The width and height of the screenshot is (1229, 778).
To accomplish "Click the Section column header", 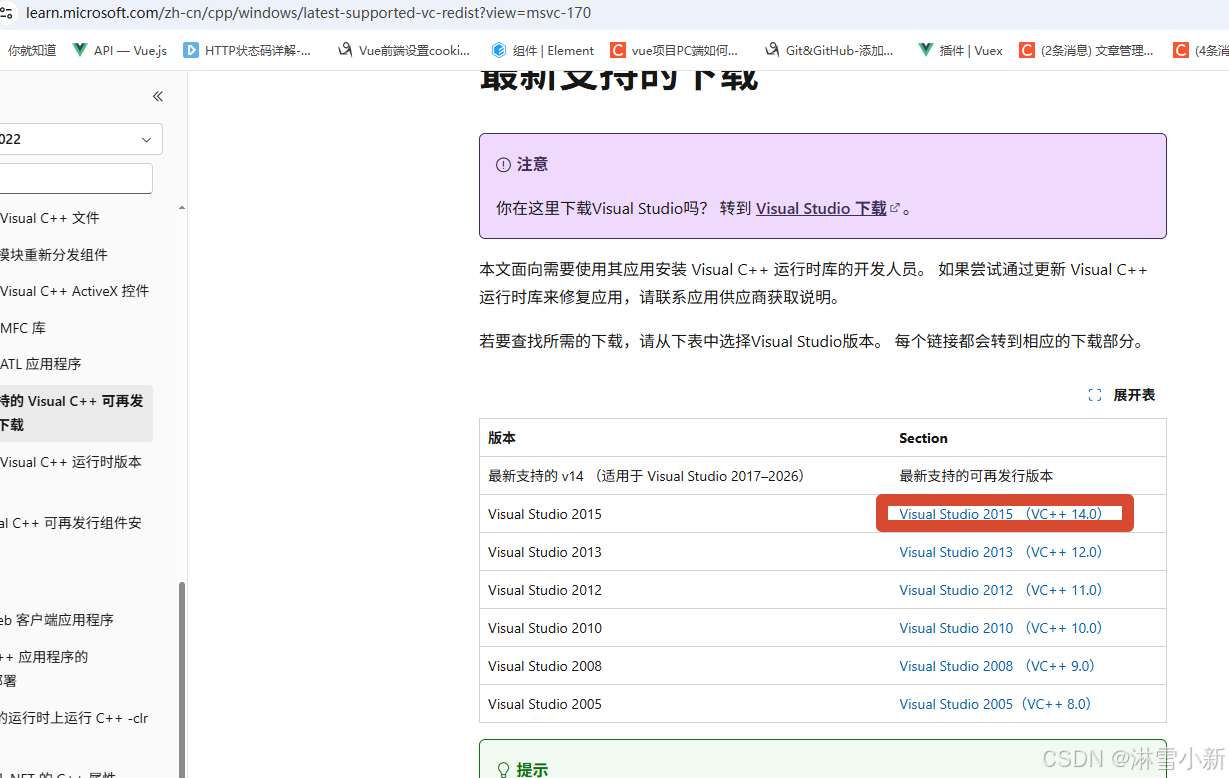I will pyautogui.click(x=1028, y=438).
